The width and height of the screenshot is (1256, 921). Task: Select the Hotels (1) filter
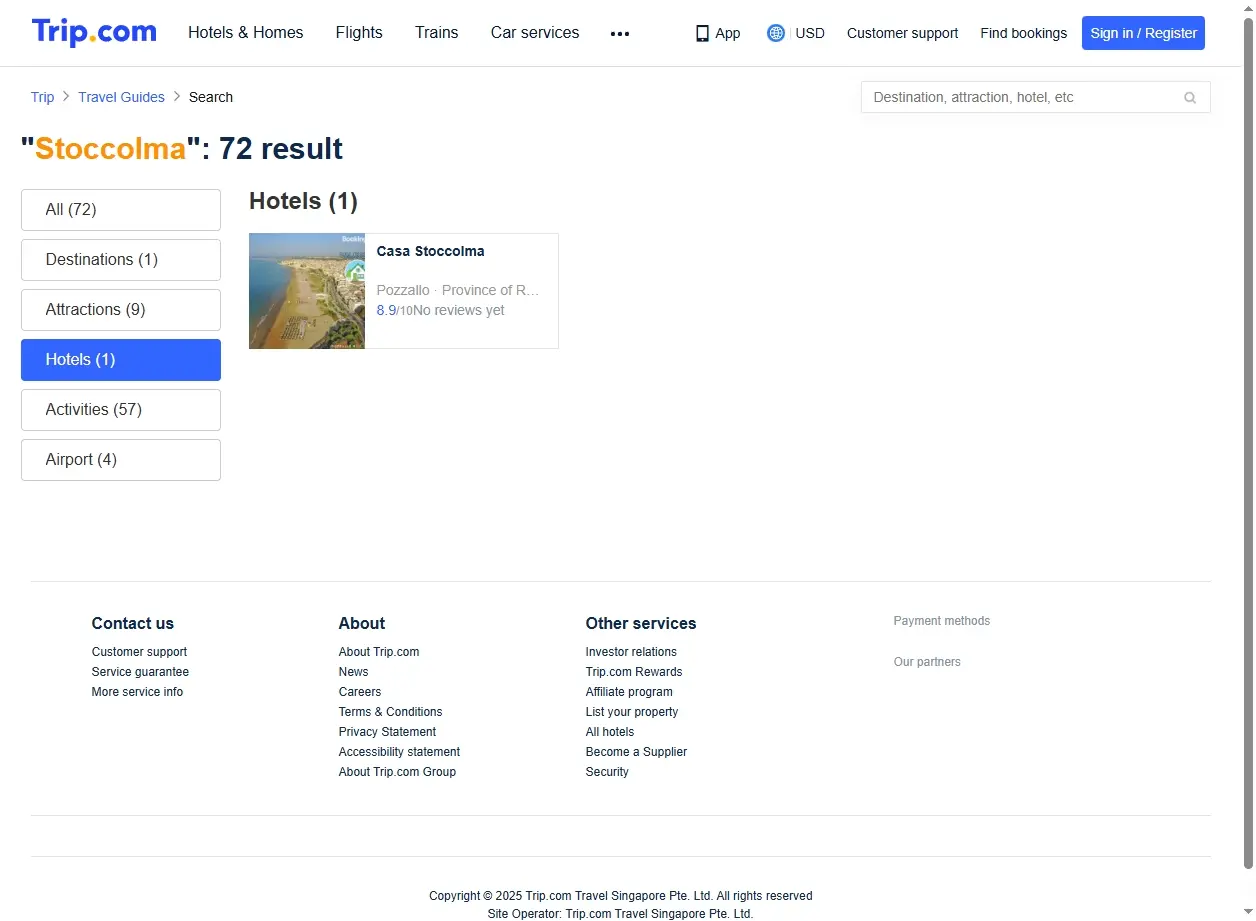pyautogui.click(x=121, y=360)
